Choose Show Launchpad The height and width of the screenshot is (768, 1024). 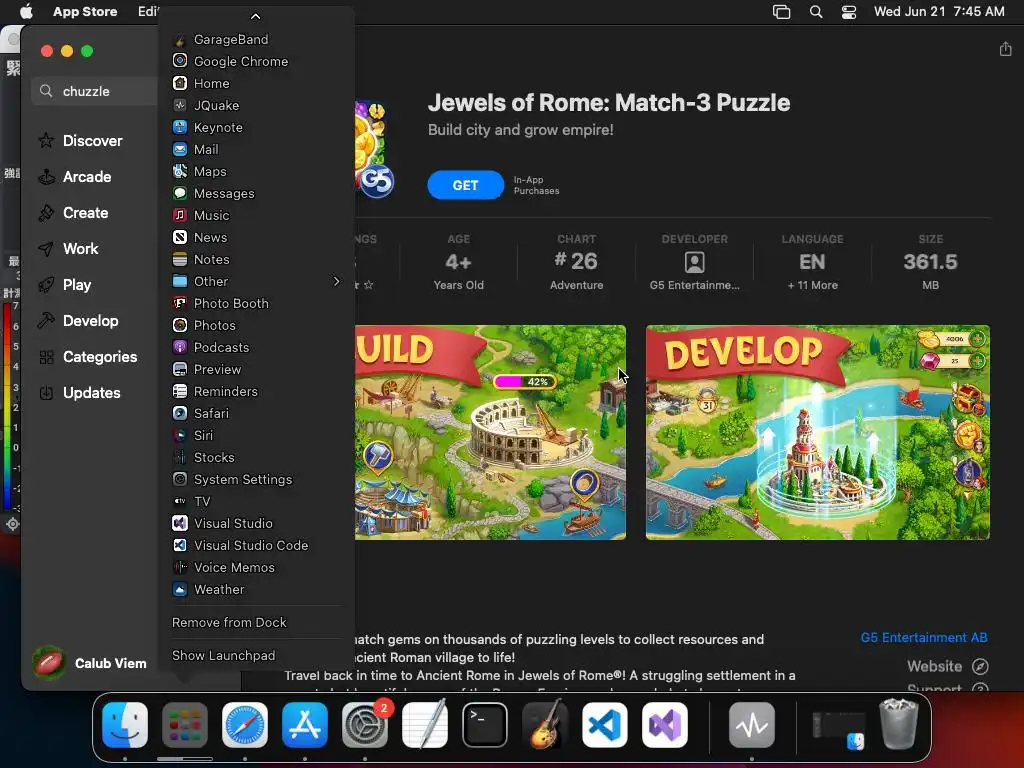256,655
